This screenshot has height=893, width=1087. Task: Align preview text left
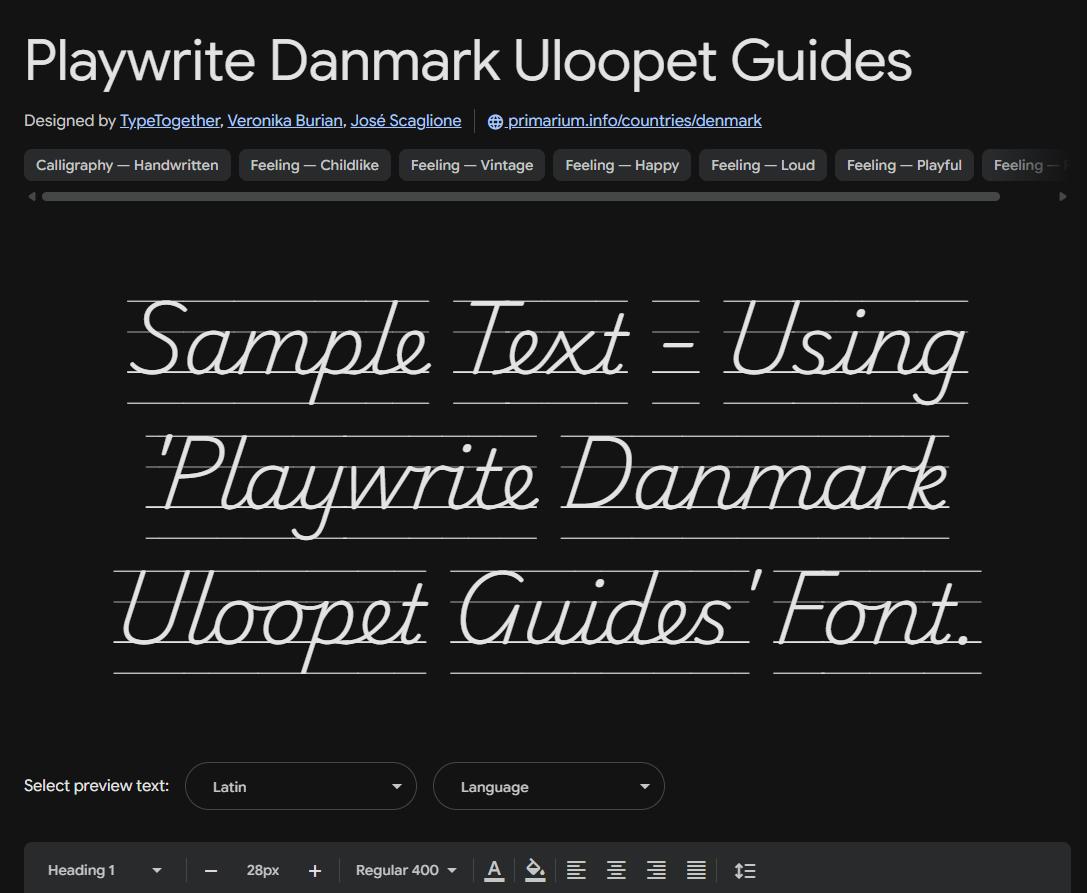click(576, 870)
